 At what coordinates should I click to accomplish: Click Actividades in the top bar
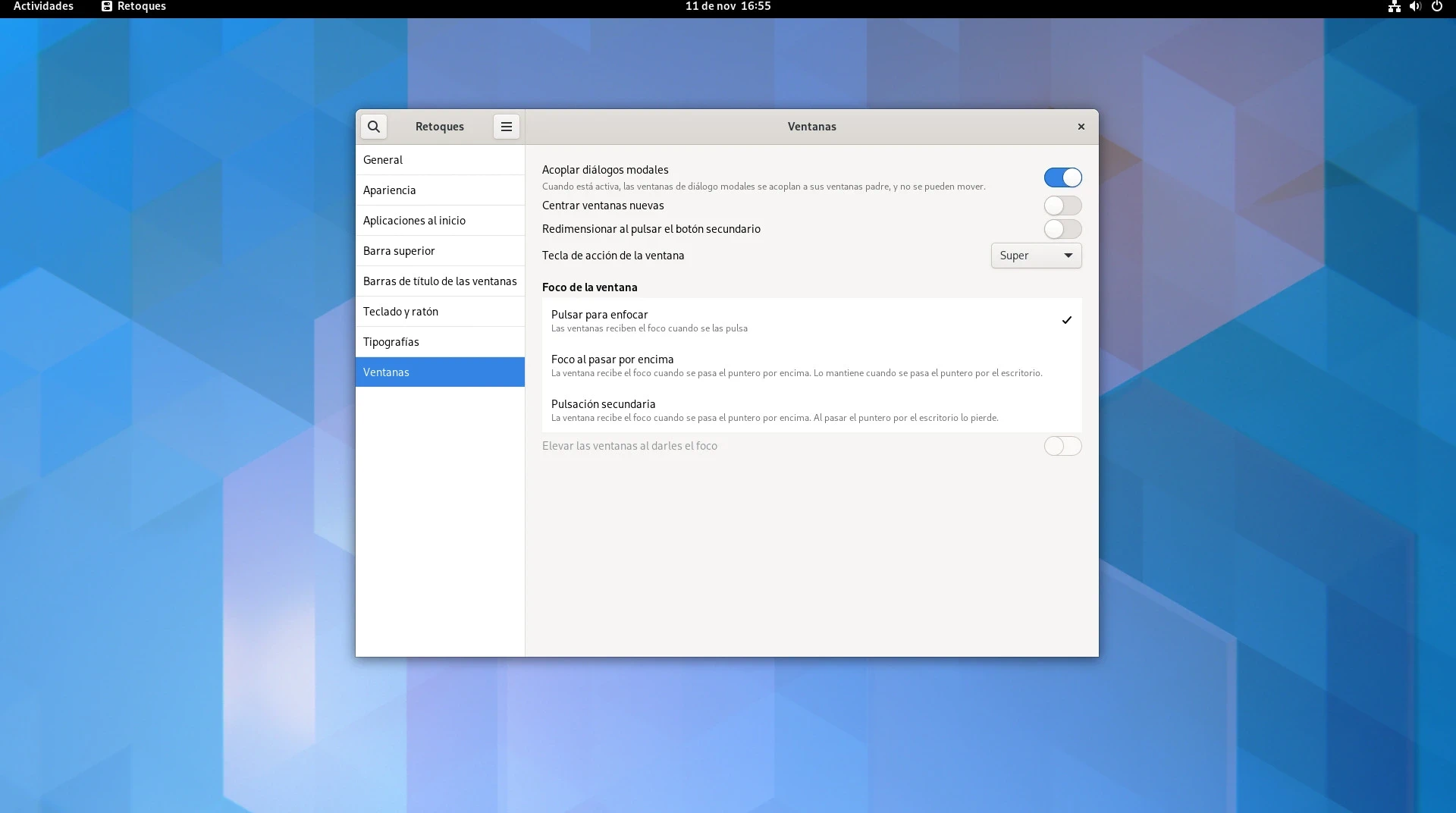[x=43, y=7]
